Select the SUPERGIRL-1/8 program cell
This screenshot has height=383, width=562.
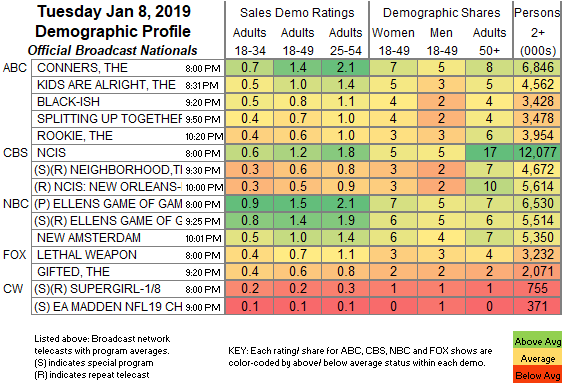pyautogui.click(x=128, y=289)
